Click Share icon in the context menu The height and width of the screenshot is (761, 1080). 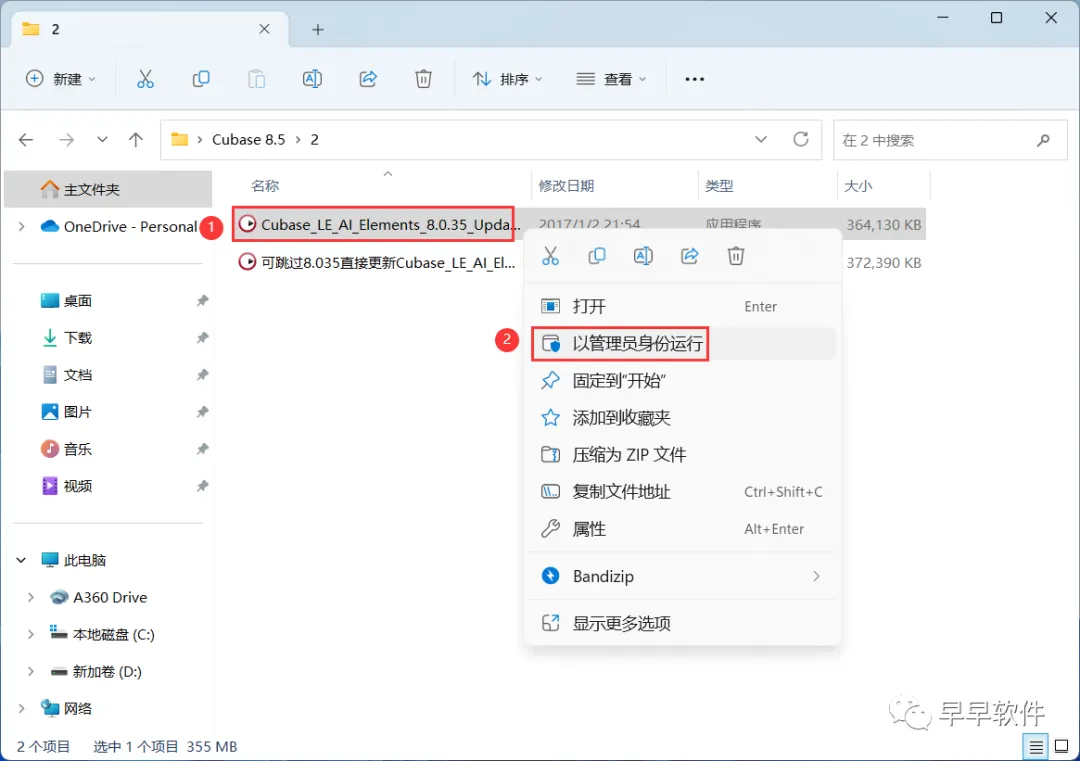coord(689,256)
